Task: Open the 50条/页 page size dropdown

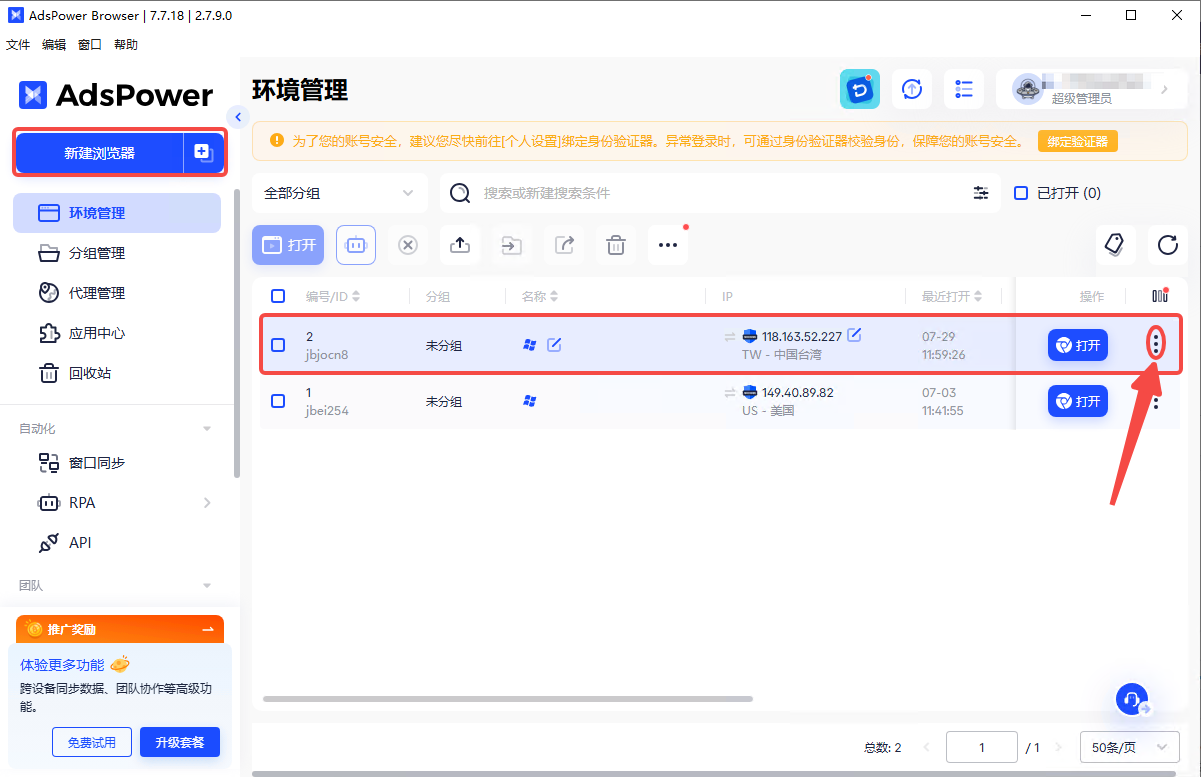Action: tap(1129, 747)
